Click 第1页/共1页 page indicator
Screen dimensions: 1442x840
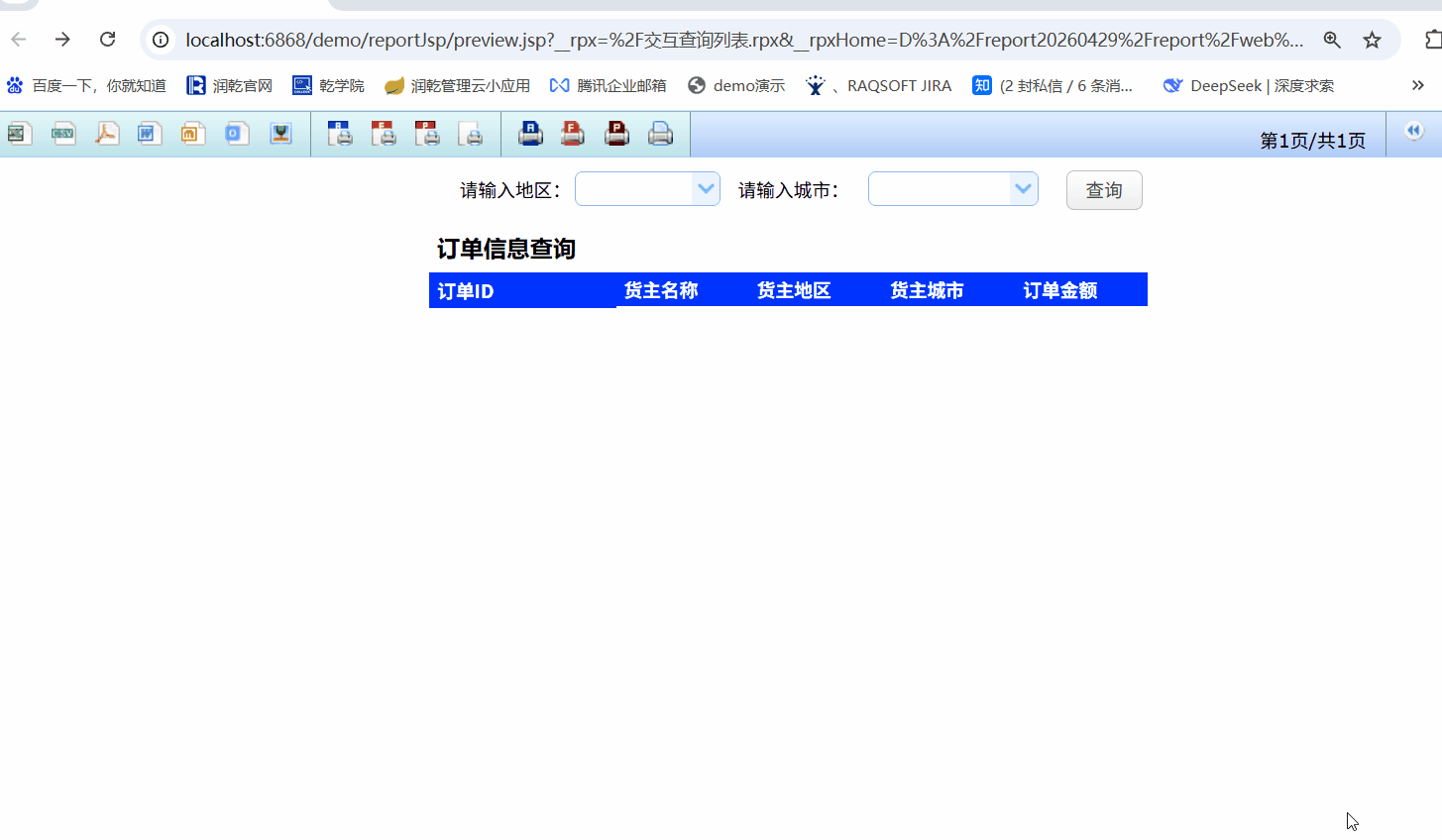coord(1312,141)
